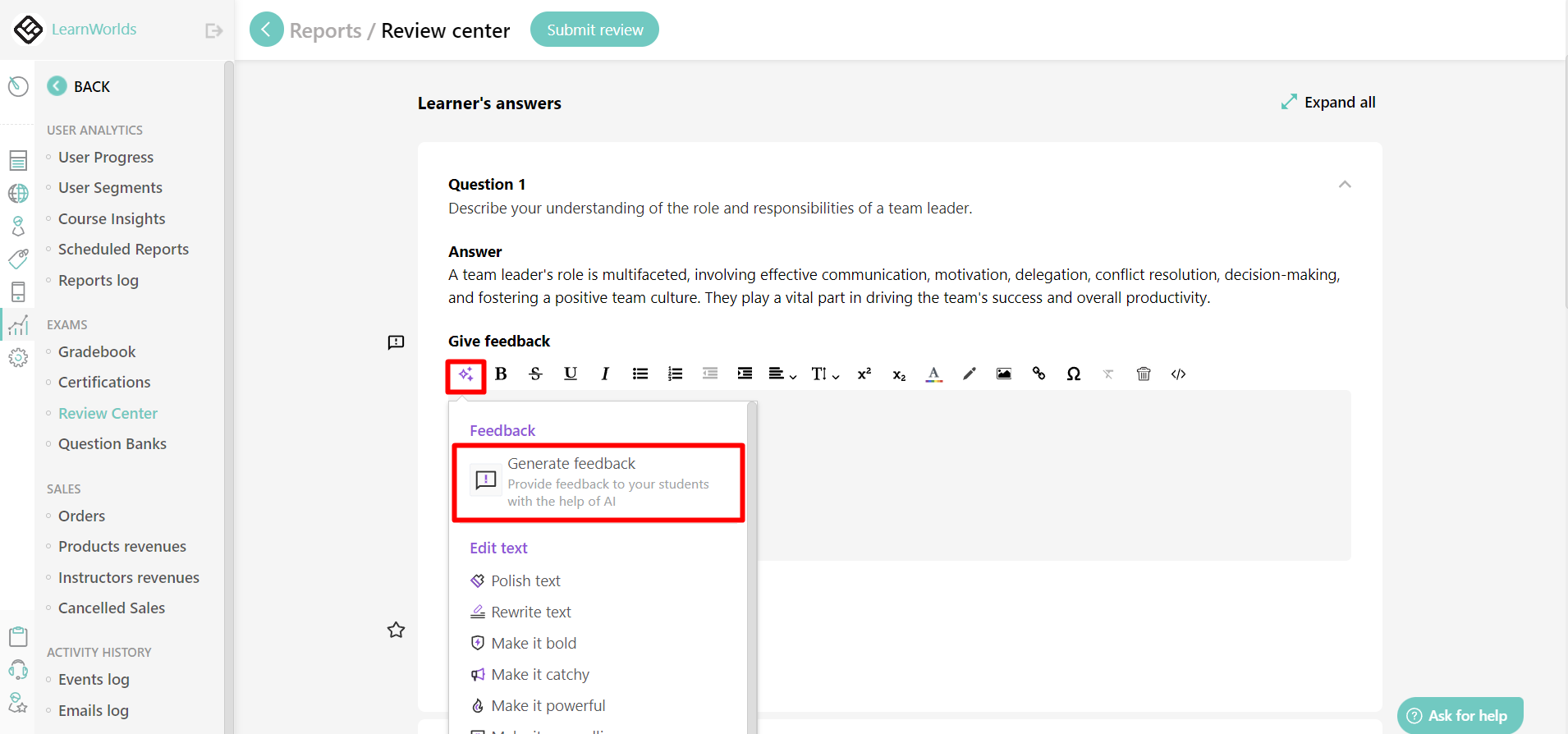
Task: Insert an image into feedback
Action: point(1003,374)
